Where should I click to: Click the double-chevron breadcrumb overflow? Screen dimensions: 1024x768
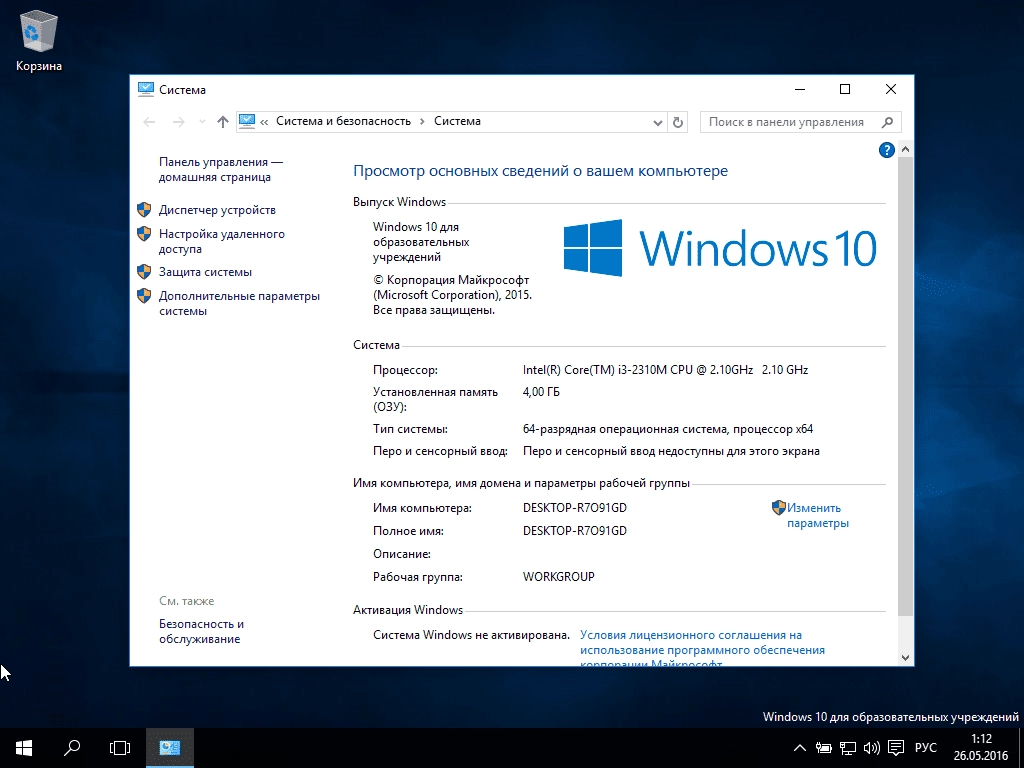pos(264,121)
